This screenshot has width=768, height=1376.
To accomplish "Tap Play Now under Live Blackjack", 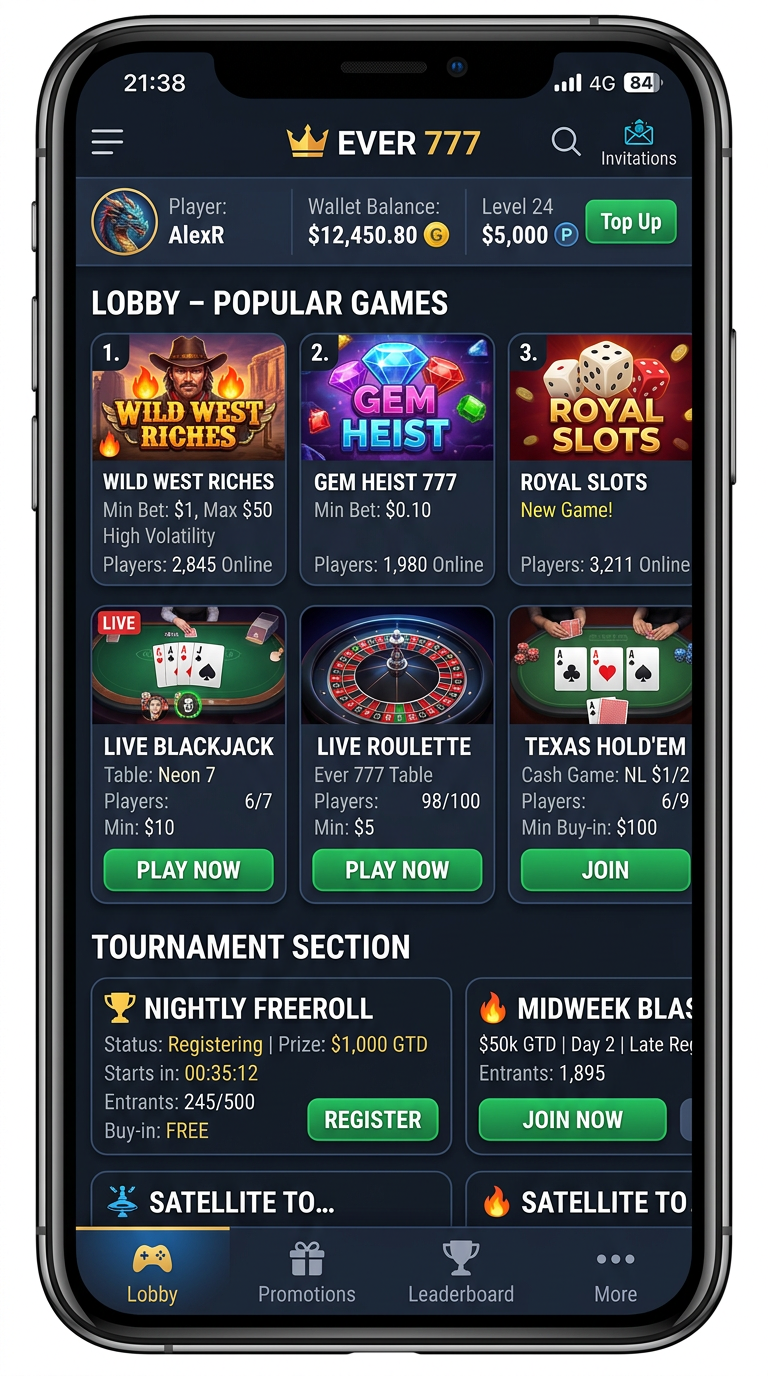I will [188, 870].
